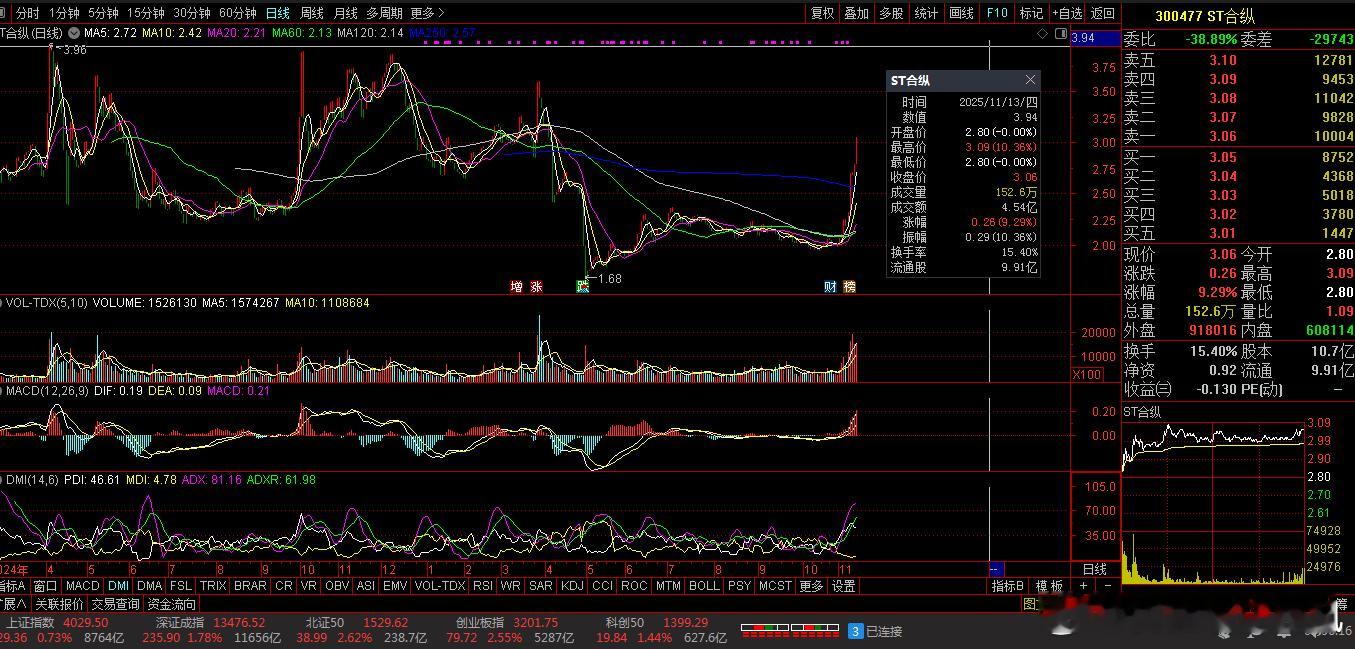Click the 返回 button
The width and height of the screenshot is (1355, 649).
pos(1102,13)
